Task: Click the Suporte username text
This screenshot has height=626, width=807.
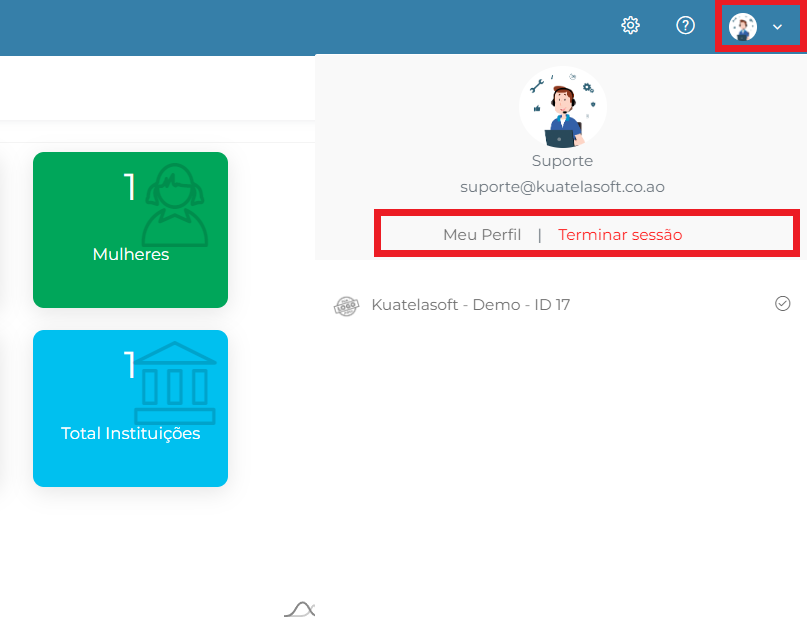Action: click(562, 161)
